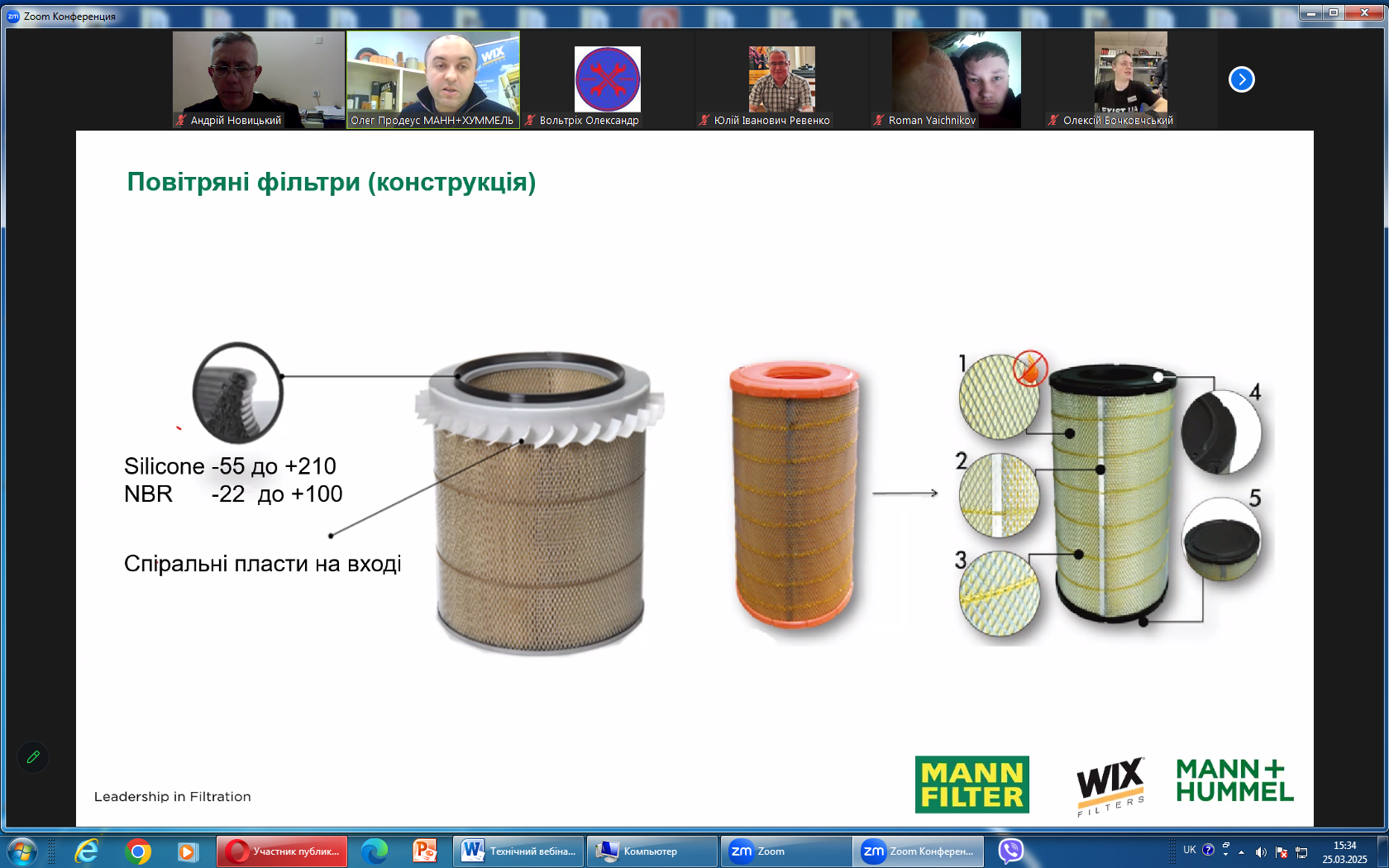This screenshot has width=1389, height=868.
Task: Show next participants with the blue arrow
Action: click(x=1241, y=79)
